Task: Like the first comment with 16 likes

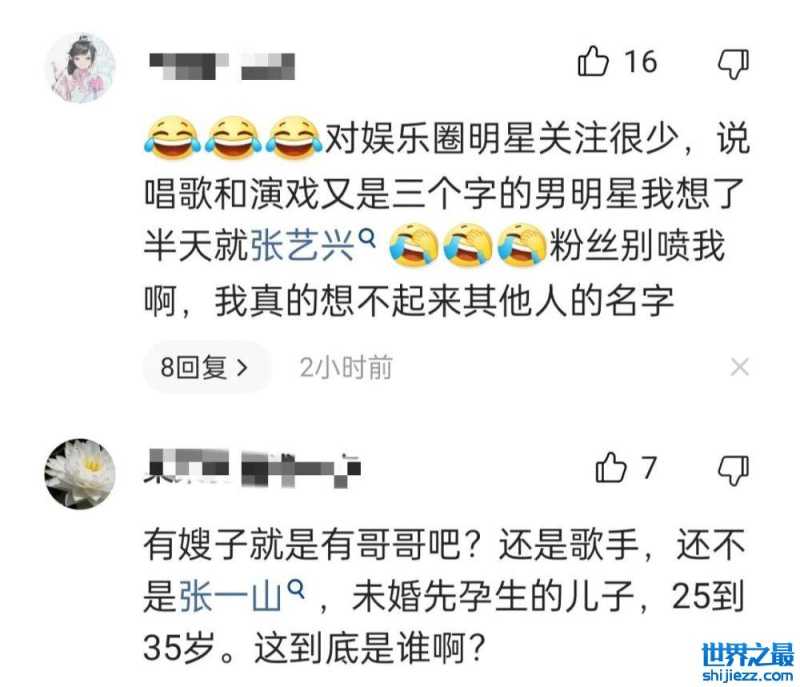Action: point(593,61)
